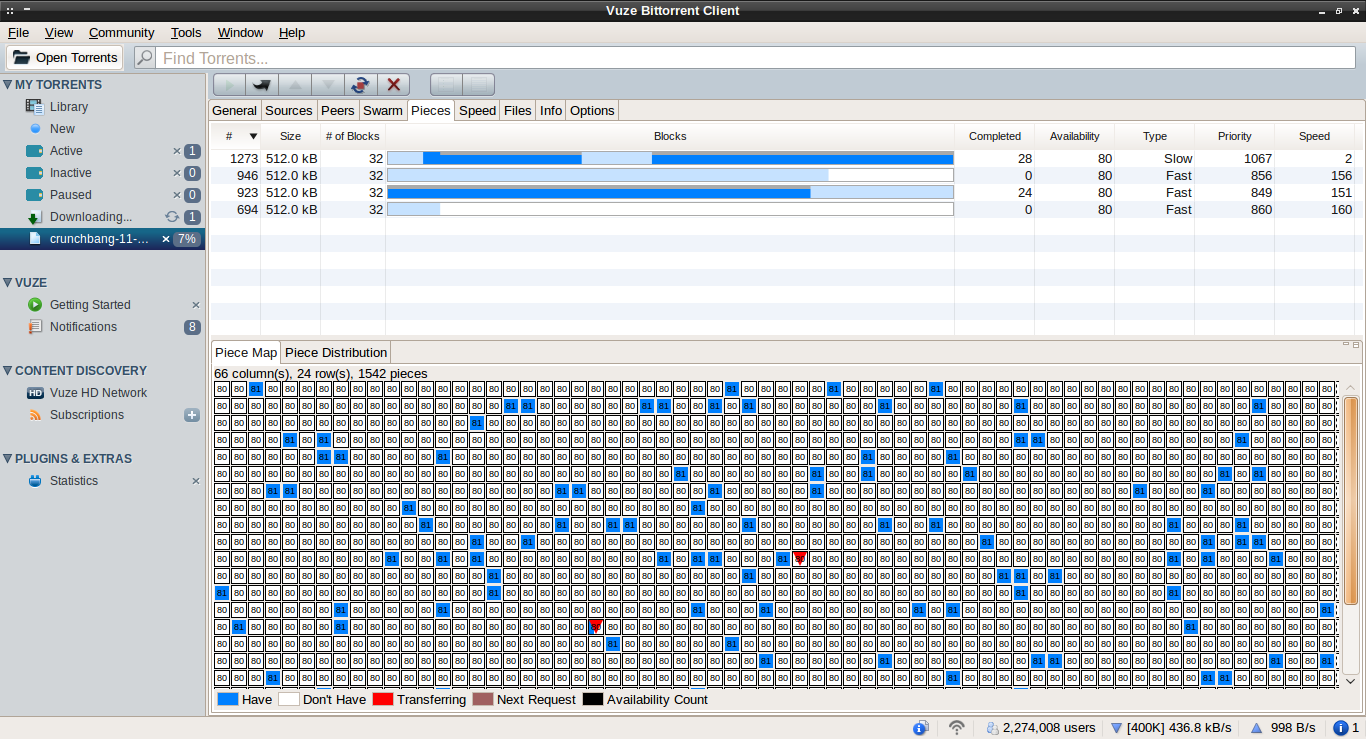Click the download speed down-arrow status icon
This screenshot has width=1366, height=739.
click(x=1117, y=728)
